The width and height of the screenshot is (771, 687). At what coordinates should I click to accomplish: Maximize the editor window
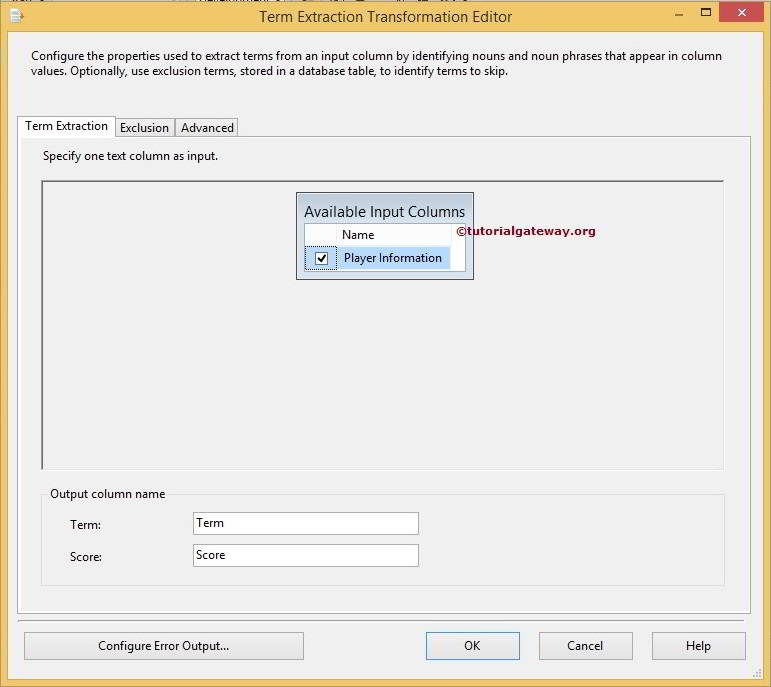tap(706, 12)
